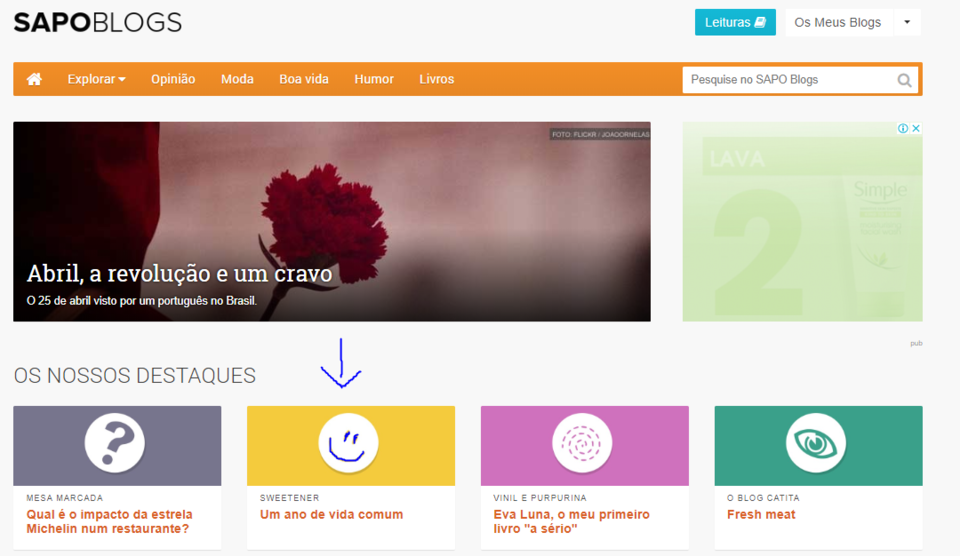The width and height of the screenshot is (960, 556).
Task: Open the Fresh meat post
Action: click(761, 514)
